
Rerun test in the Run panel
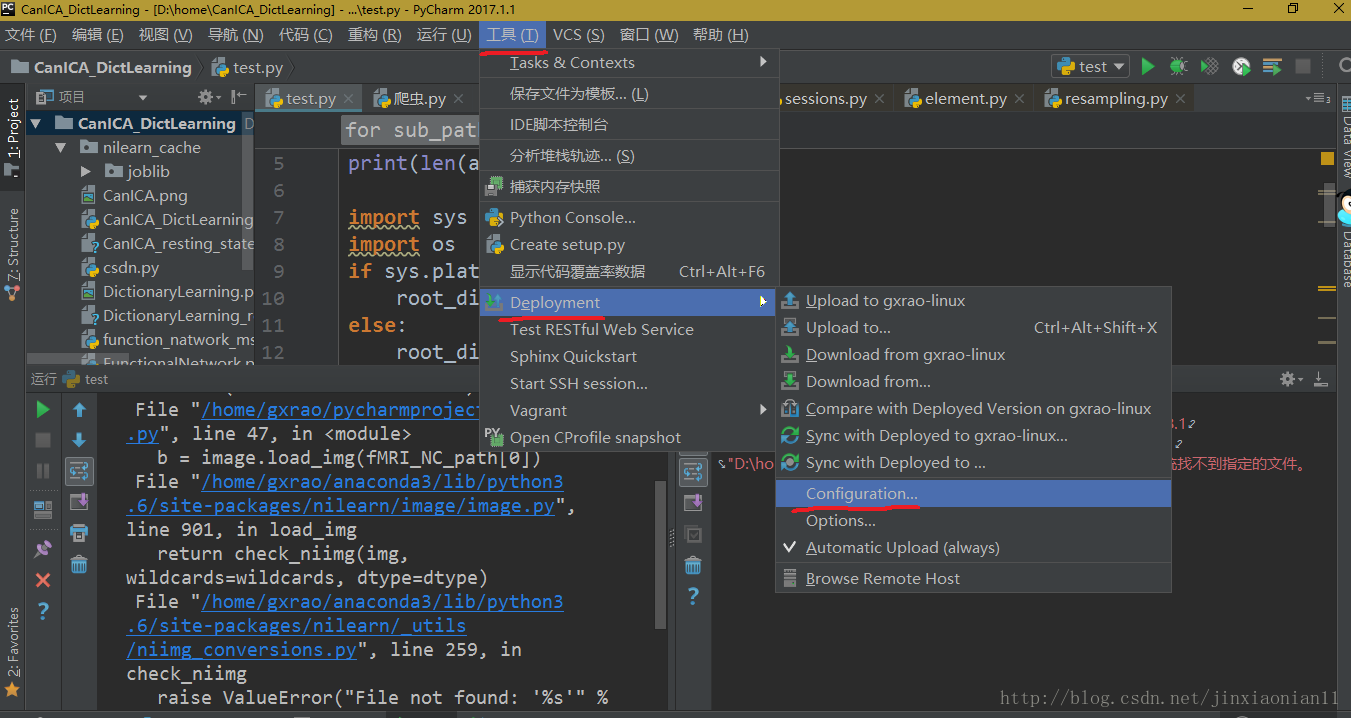click(x=43, y=409)
